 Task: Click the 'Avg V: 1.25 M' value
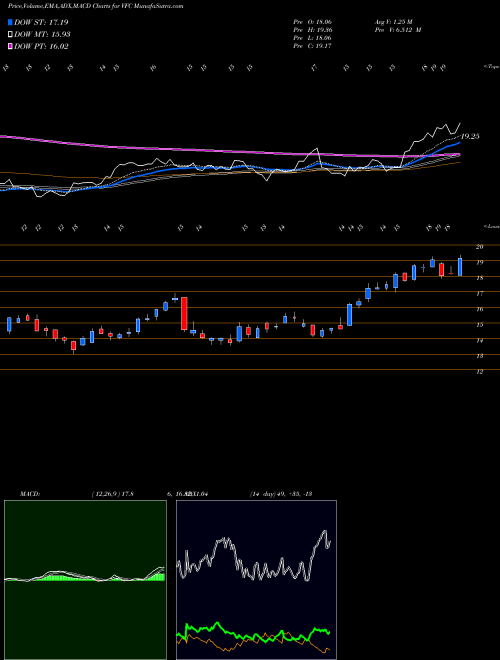coord(395,21)
